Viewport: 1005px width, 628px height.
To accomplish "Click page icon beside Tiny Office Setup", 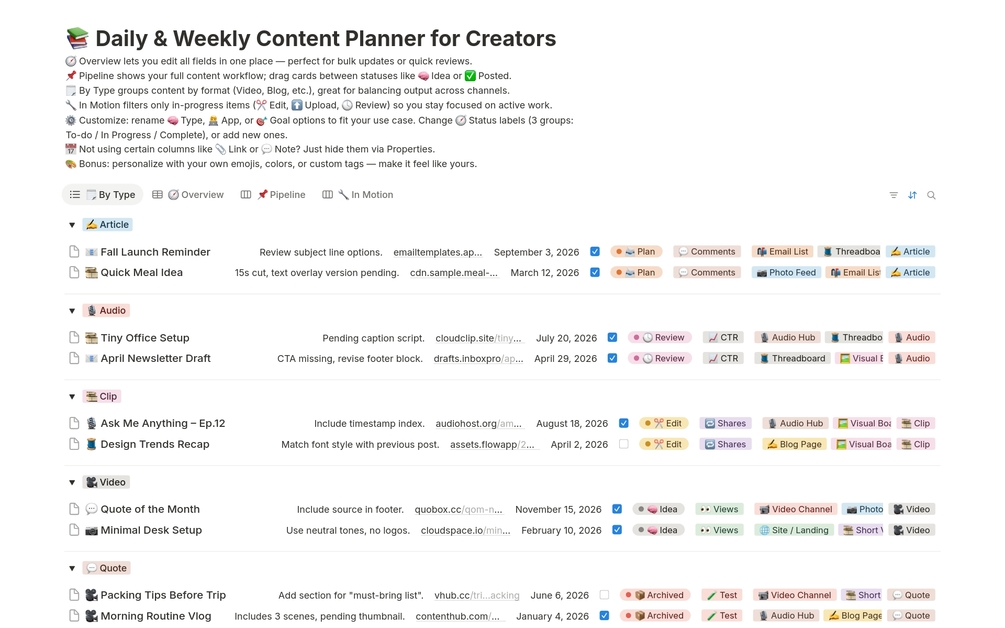I will [x=74, y=338].
